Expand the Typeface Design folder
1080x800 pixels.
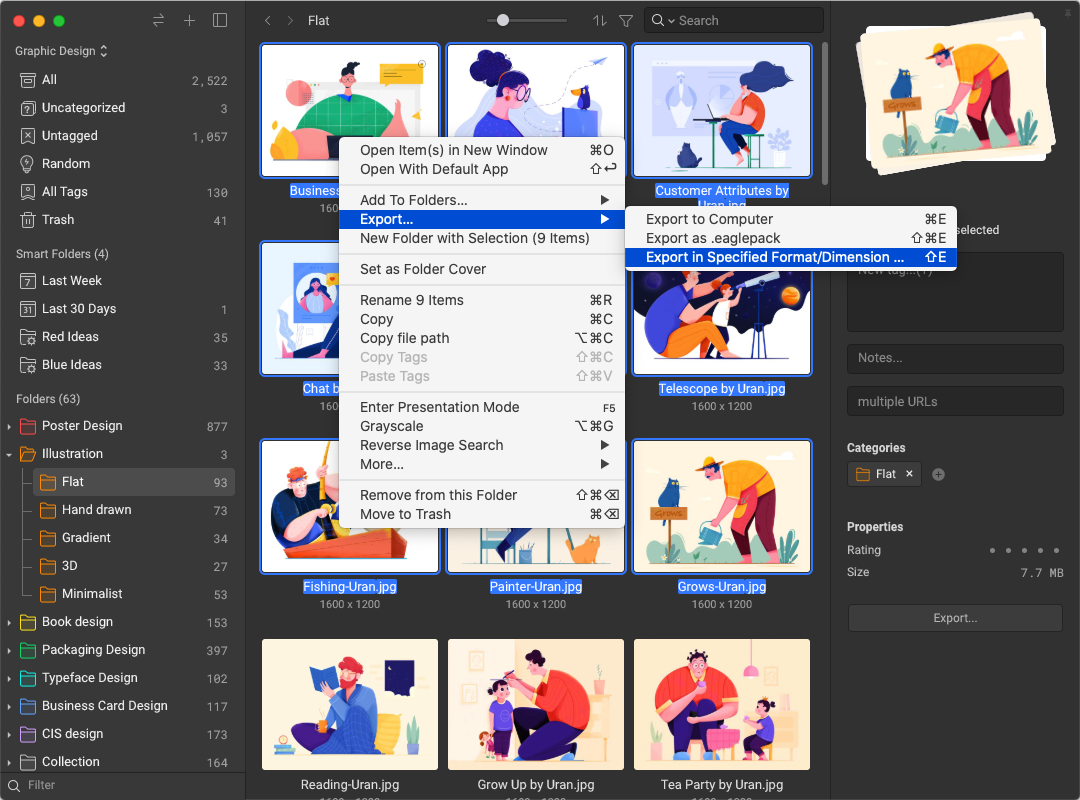click(9, 678)
